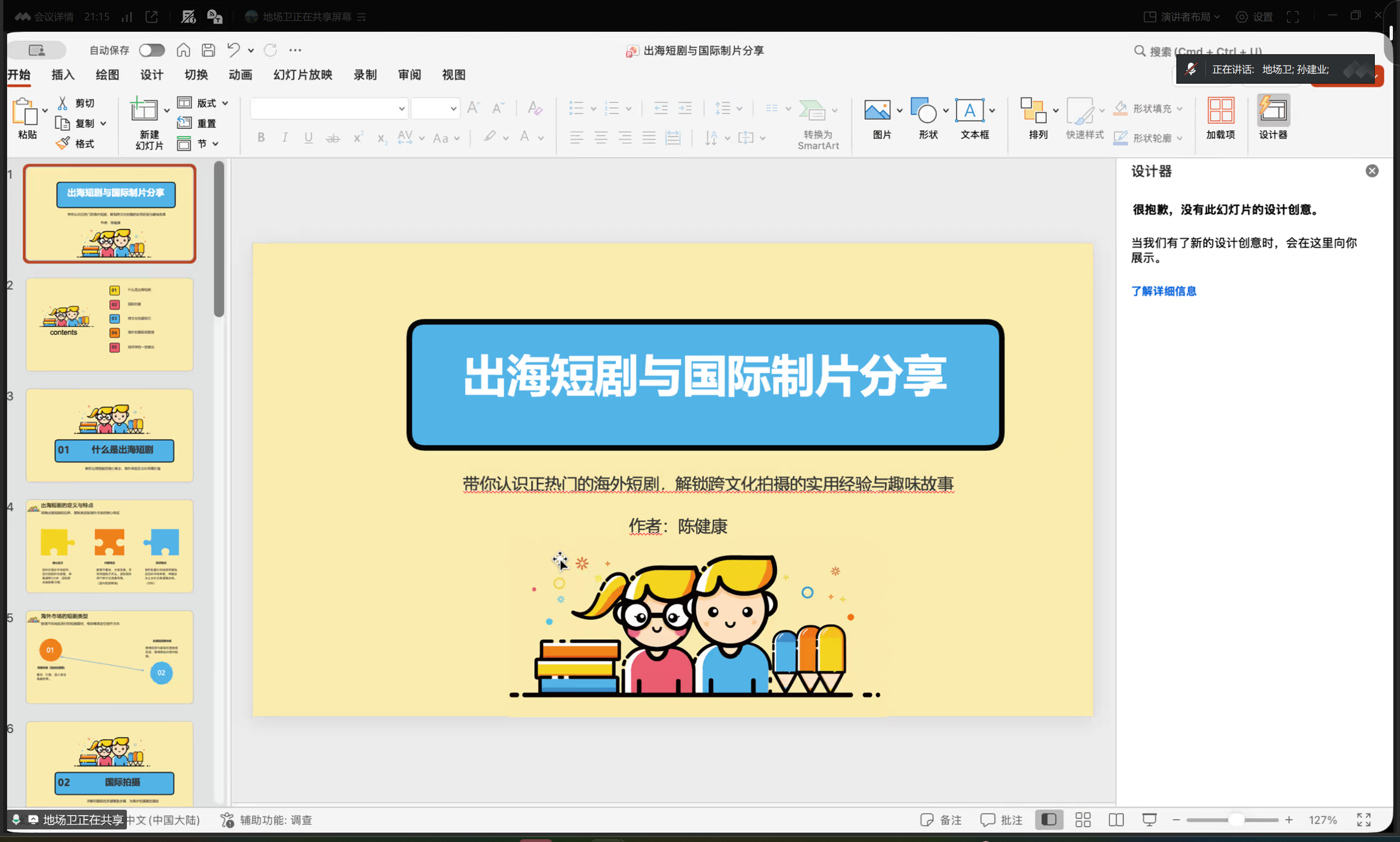Click the zoom slider handle
Screen dimensions: 1400x842
coord(1236,820)
